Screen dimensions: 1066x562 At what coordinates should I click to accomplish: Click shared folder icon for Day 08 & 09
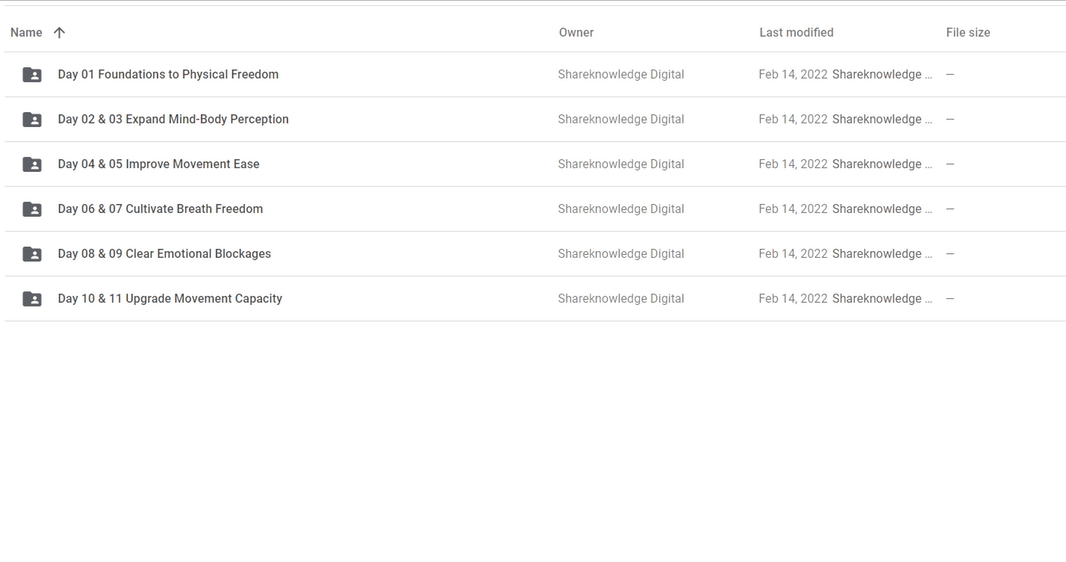[32, 254]
